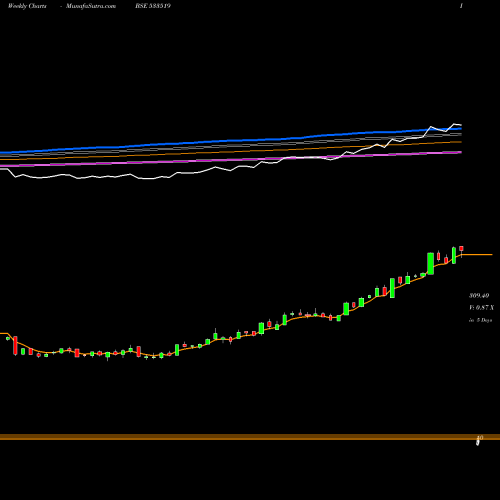Screen dimensions: 500x500
Task: Click the last red candlestick on chart
Action: click(x=461, y=250)
